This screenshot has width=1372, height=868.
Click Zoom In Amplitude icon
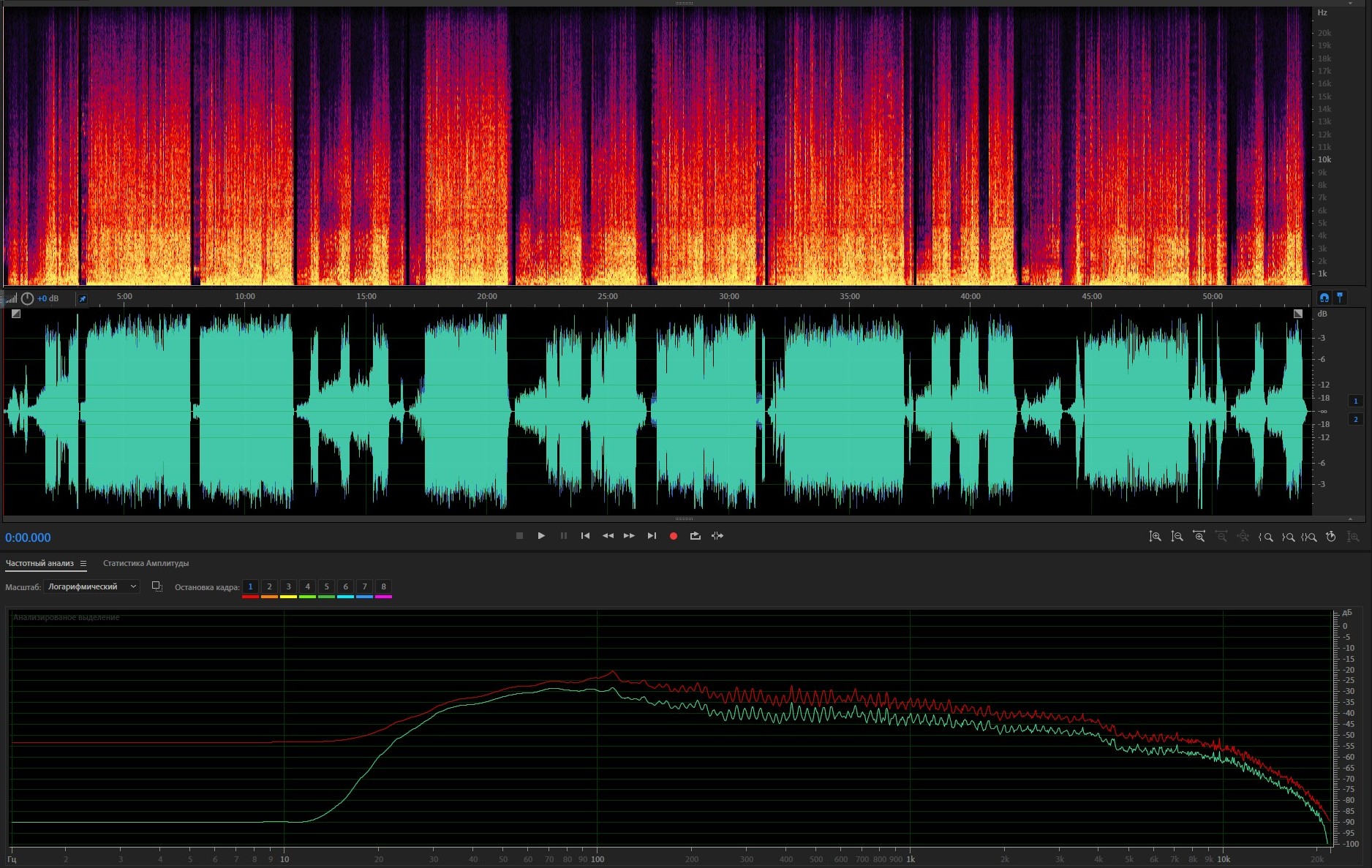coord(1155,537)
